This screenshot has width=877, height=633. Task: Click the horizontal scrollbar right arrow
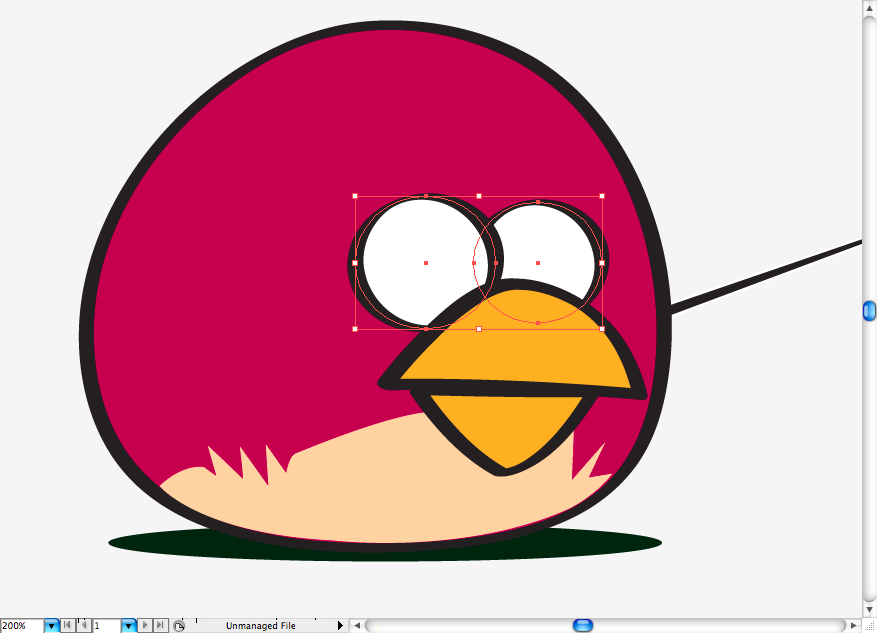tap(854, 625)
